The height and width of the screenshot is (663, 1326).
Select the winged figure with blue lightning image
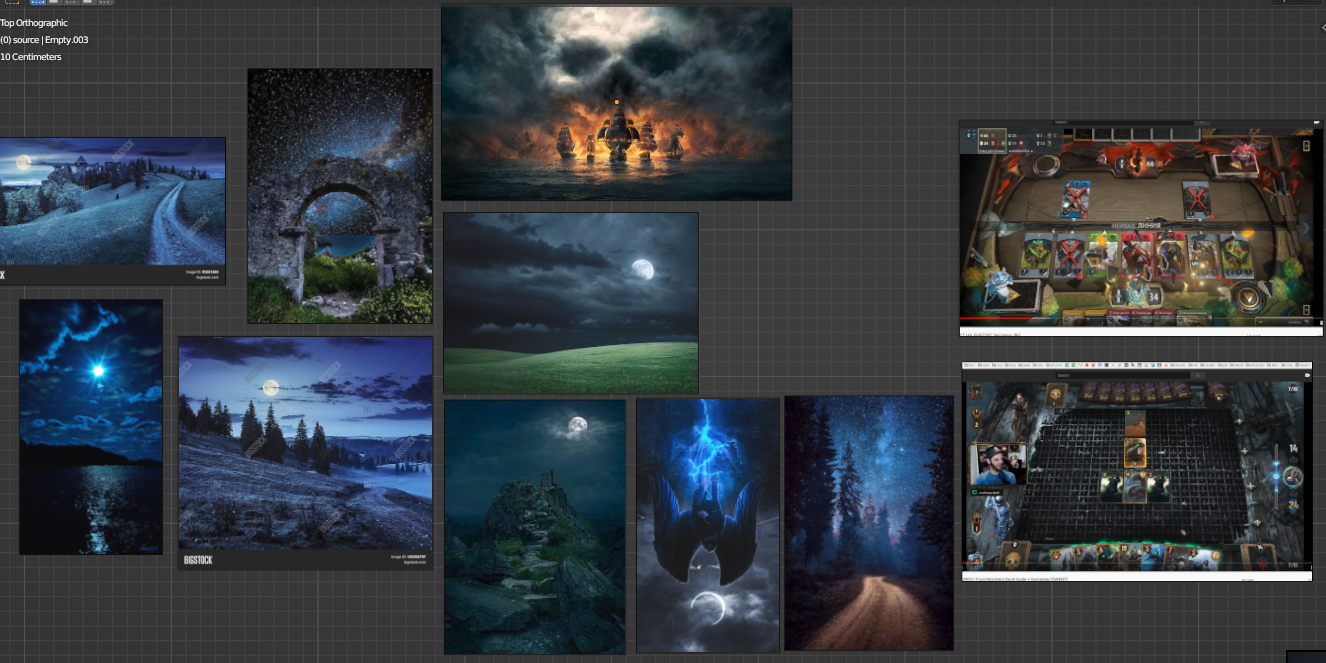pos(708,526)
